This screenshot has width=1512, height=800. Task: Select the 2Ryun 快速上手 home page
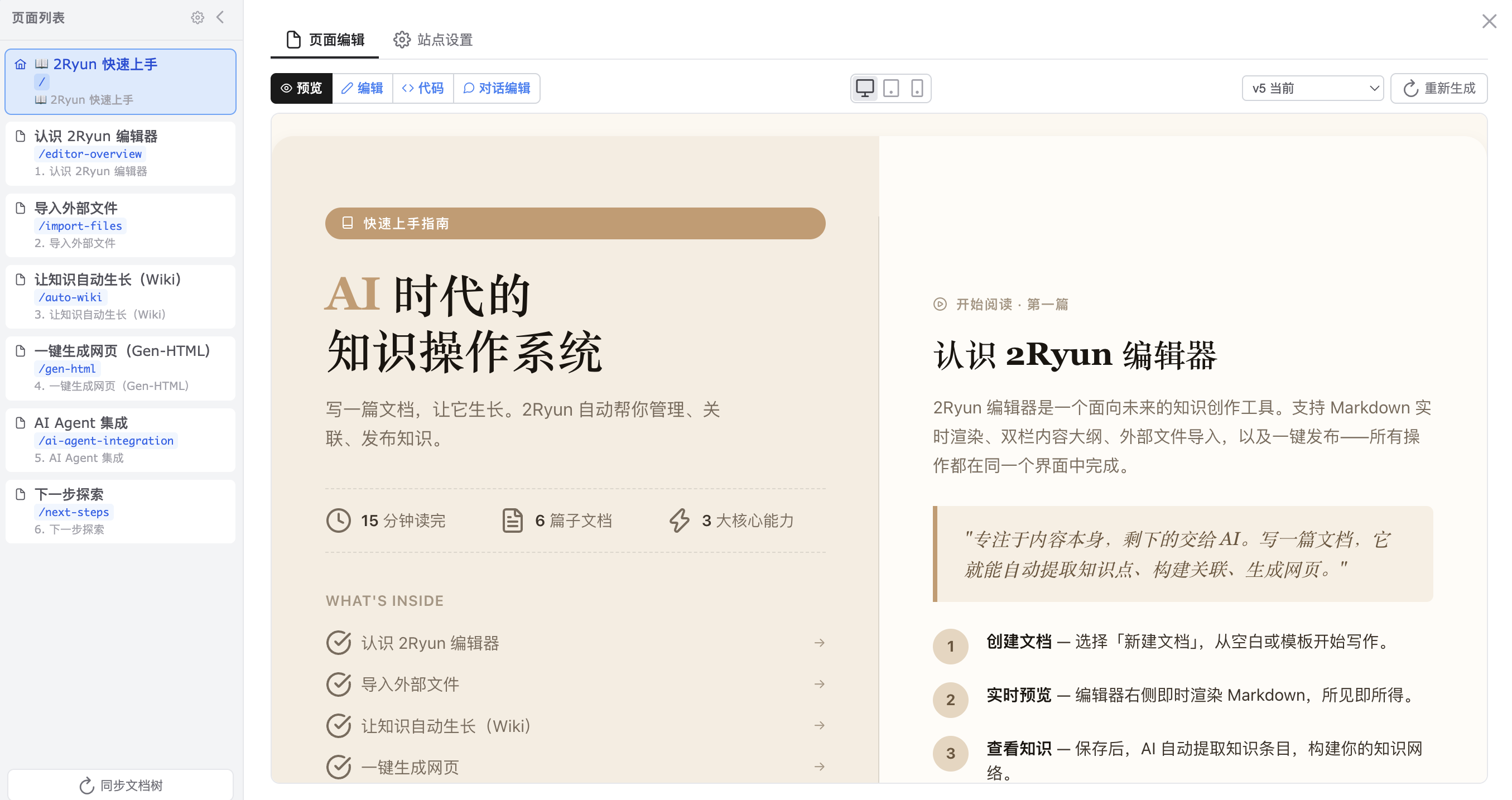121,81
